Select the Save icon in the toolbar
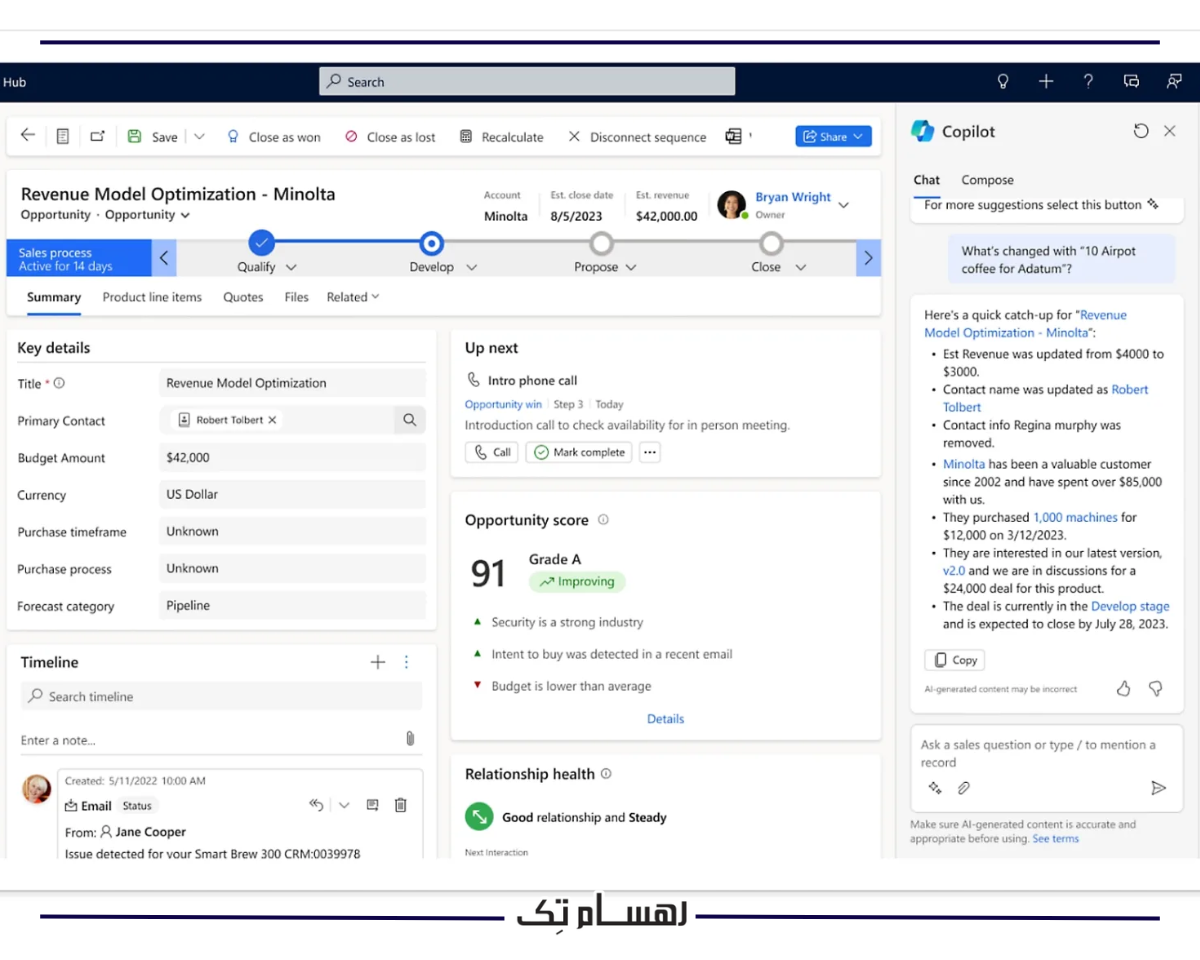 click(x=135, y=136)
